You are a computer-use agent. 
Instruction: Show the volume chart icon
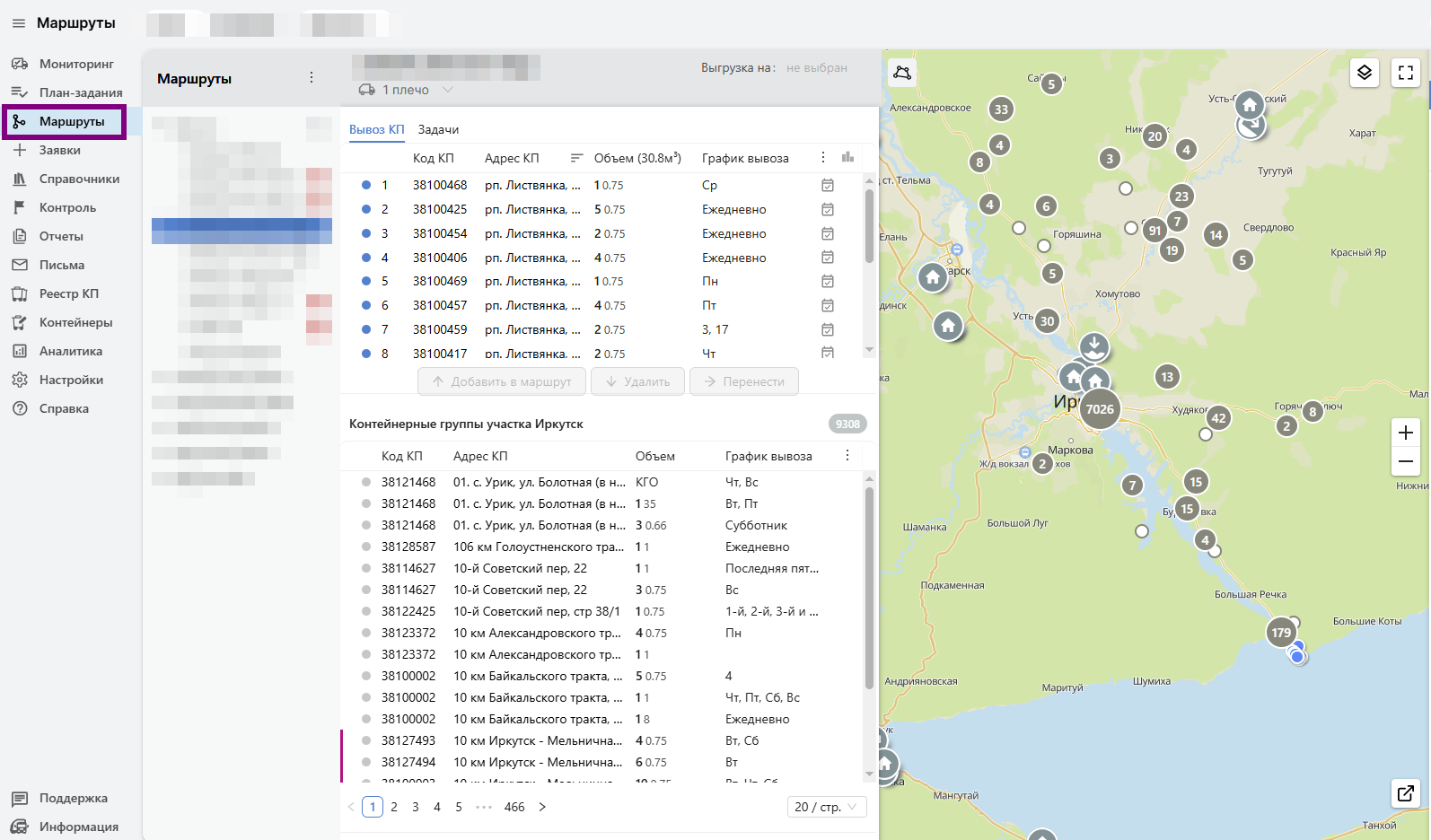847,157
